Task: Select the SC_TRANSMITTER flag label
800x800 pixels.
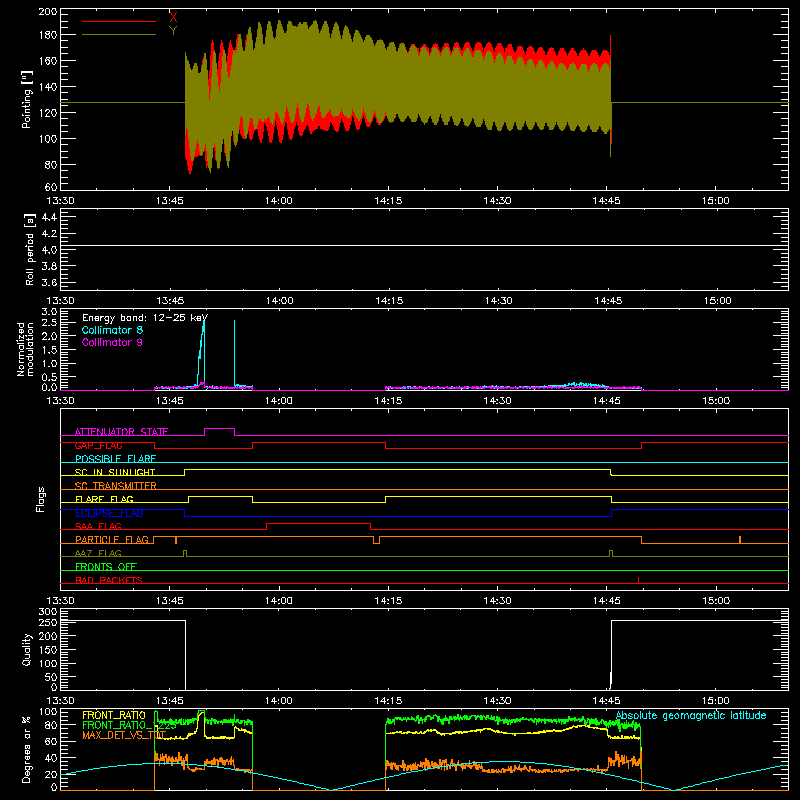Action: [x=116, y=486]
